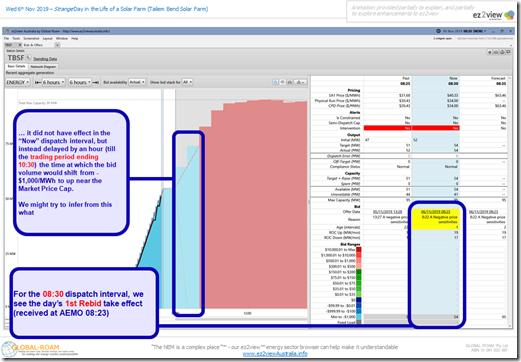This screenshot has height=362, width=521.
Task: Click the print icon in widget header
Action: (x=496, y=52)
